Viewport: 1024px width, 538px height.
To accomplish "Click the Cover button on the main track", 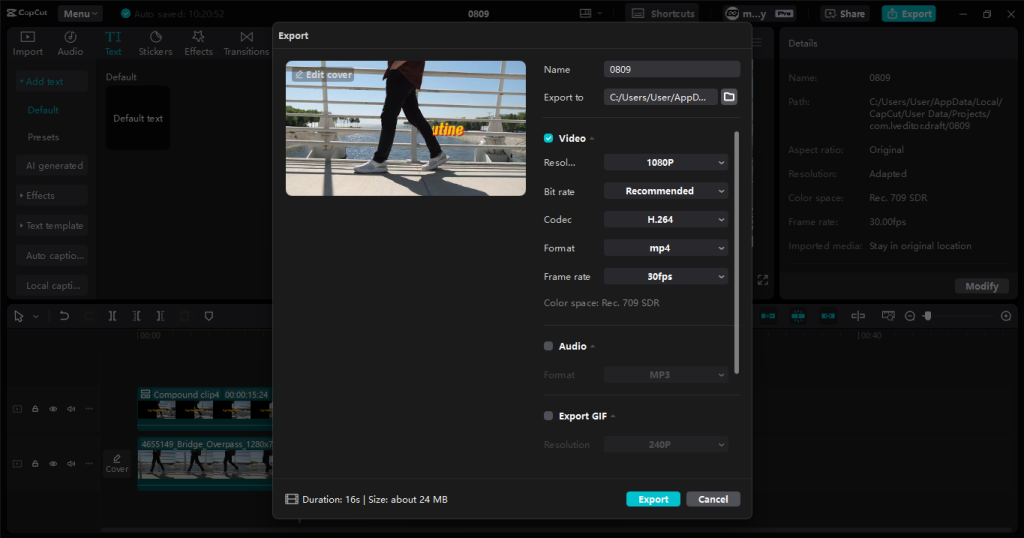I will pos(117,463).
